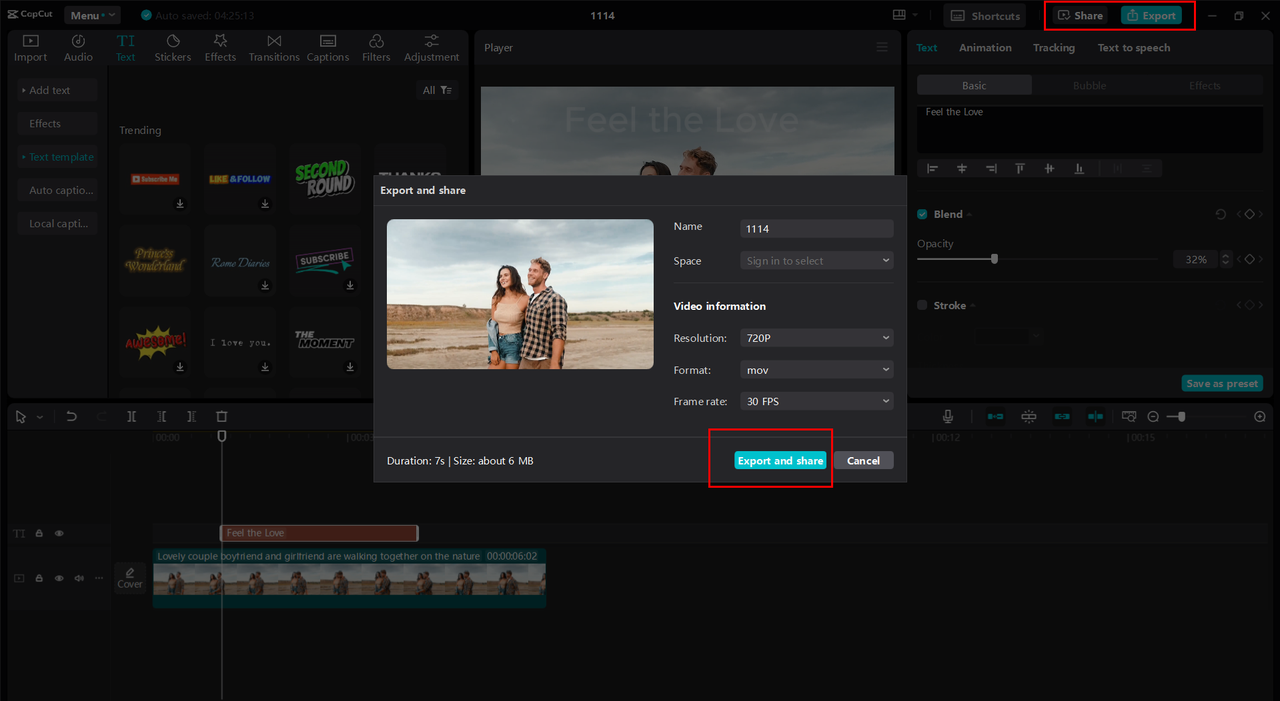This screenshot has width=1280, height=701.
Task: Click the Name field containing 1114
Action: (816, 229)
